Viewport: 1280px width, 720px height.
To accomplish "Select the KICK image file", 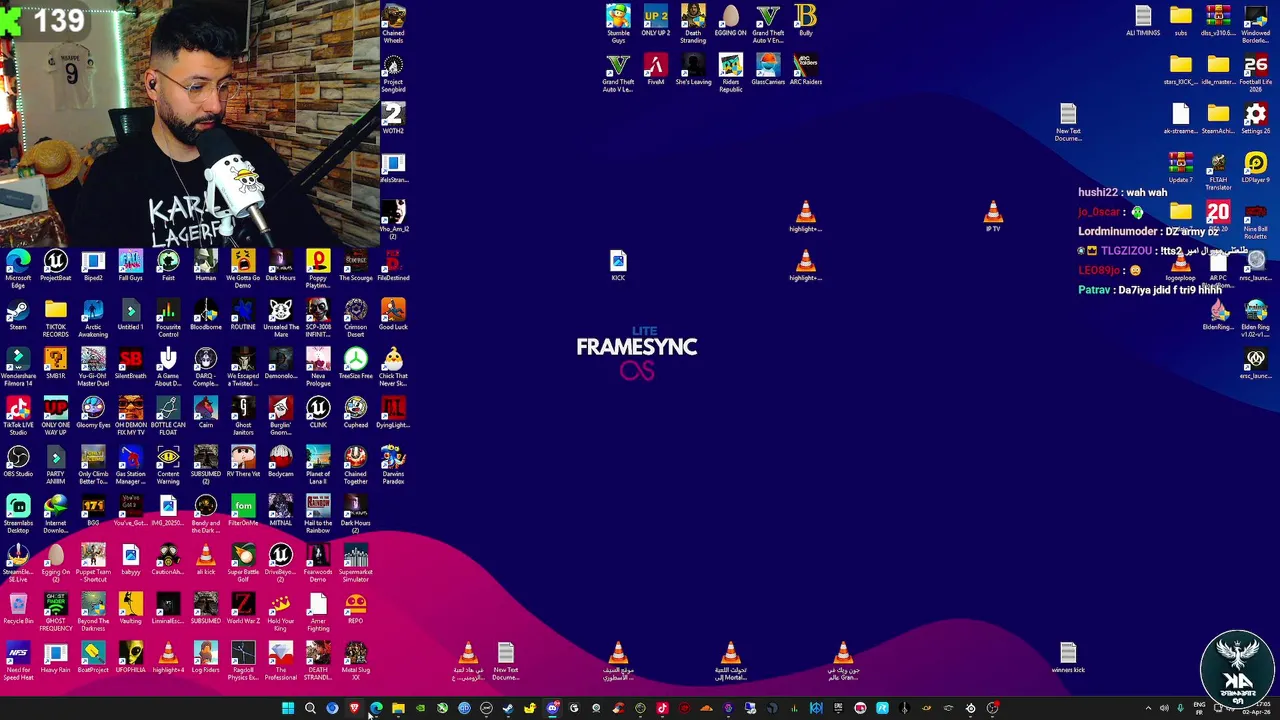I will (x=618, y=266).
